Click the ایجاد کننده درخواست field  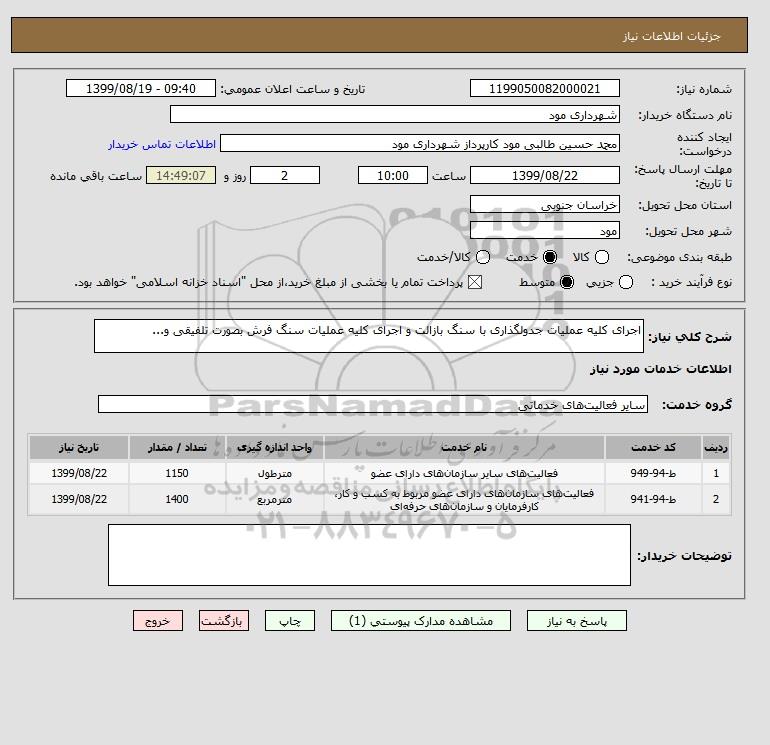coord(420,144)
